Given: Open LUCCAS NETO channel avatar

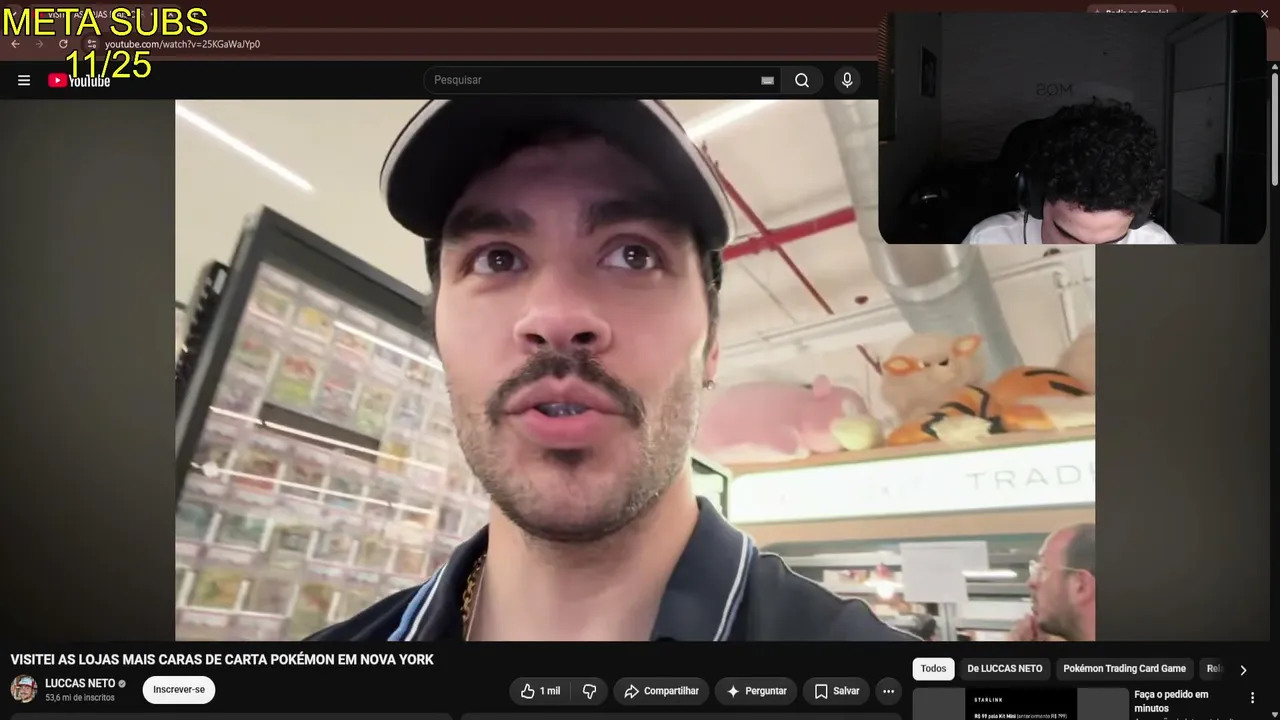Looking at the screenshot, I should 24,689.
